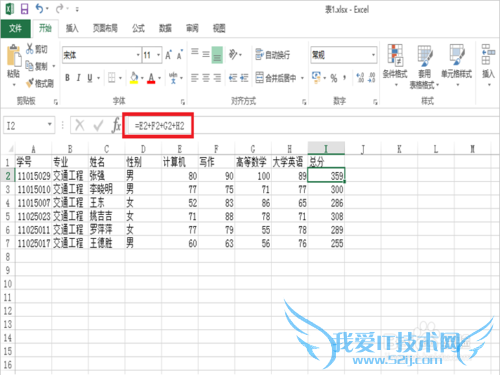
Task: Click the accounting number format icon
Action: click(x=316, y=77)
